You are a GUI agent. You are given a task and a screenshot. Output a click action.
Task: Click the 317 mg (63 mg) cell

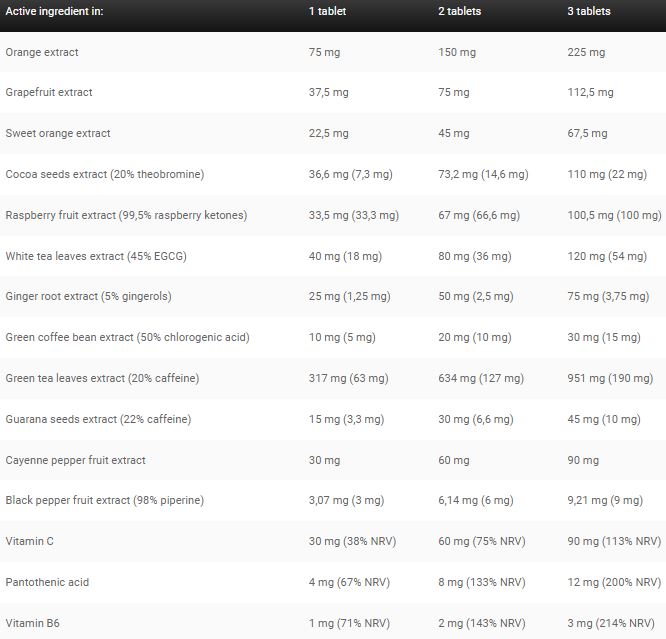[x=349, y=378]
